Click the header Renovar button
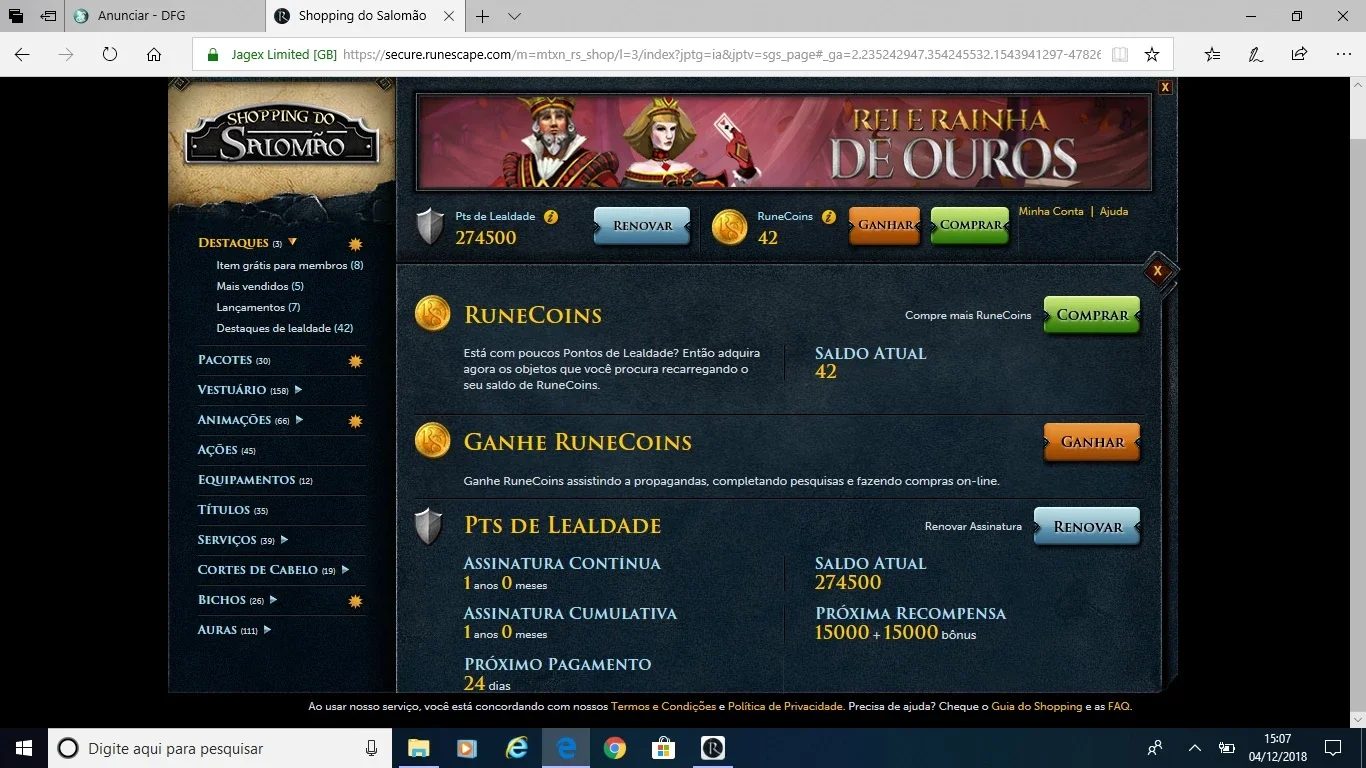This screenshot has width=1366, height=768. [642, 226]
